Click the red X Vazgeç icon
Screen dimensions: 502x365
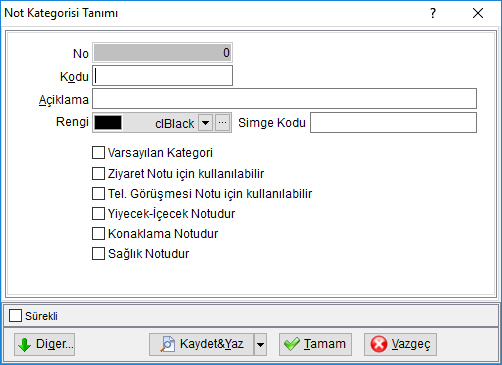click(379, 344)
